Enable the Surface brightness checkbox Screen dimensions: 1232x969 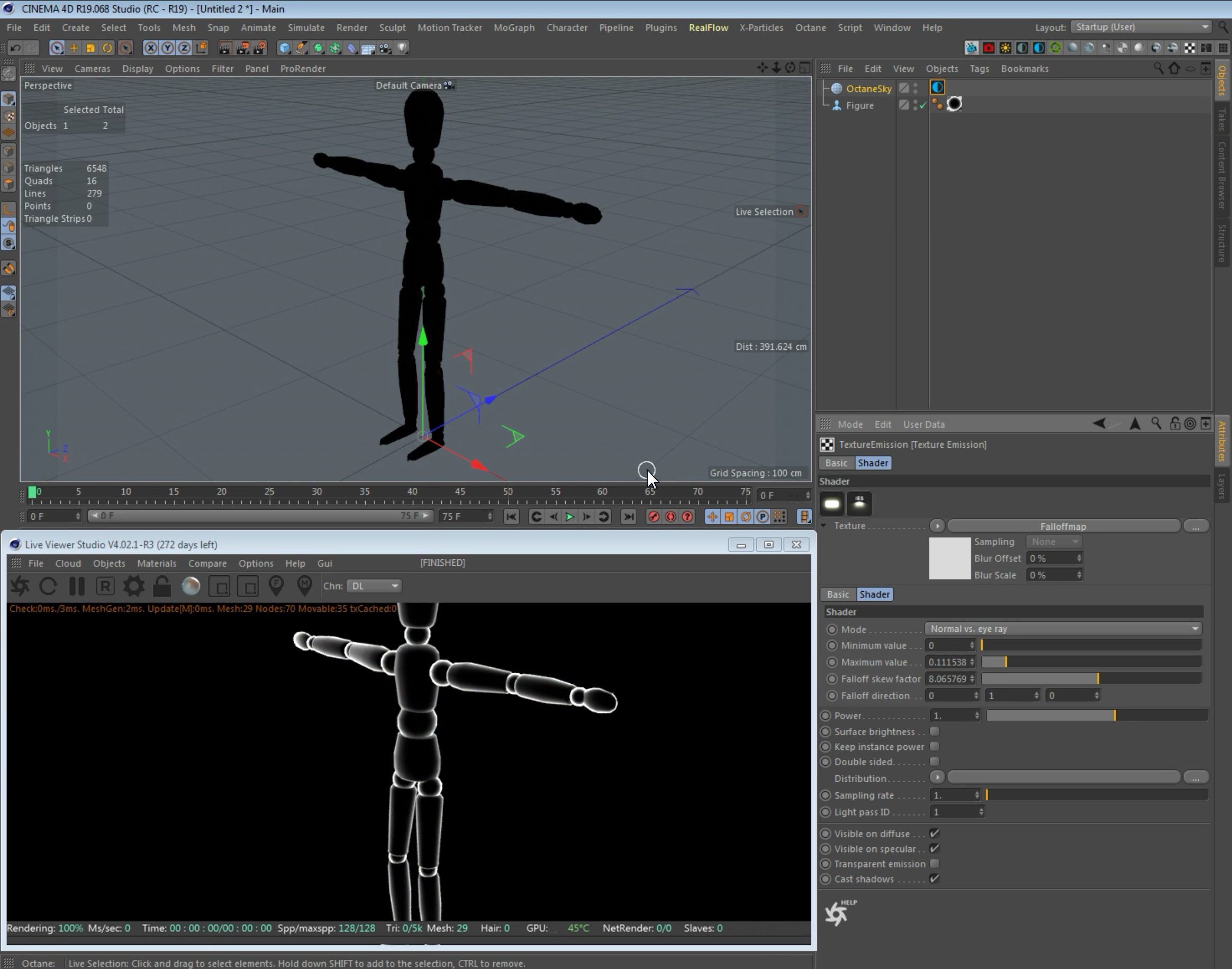click(x=935, y=731)
